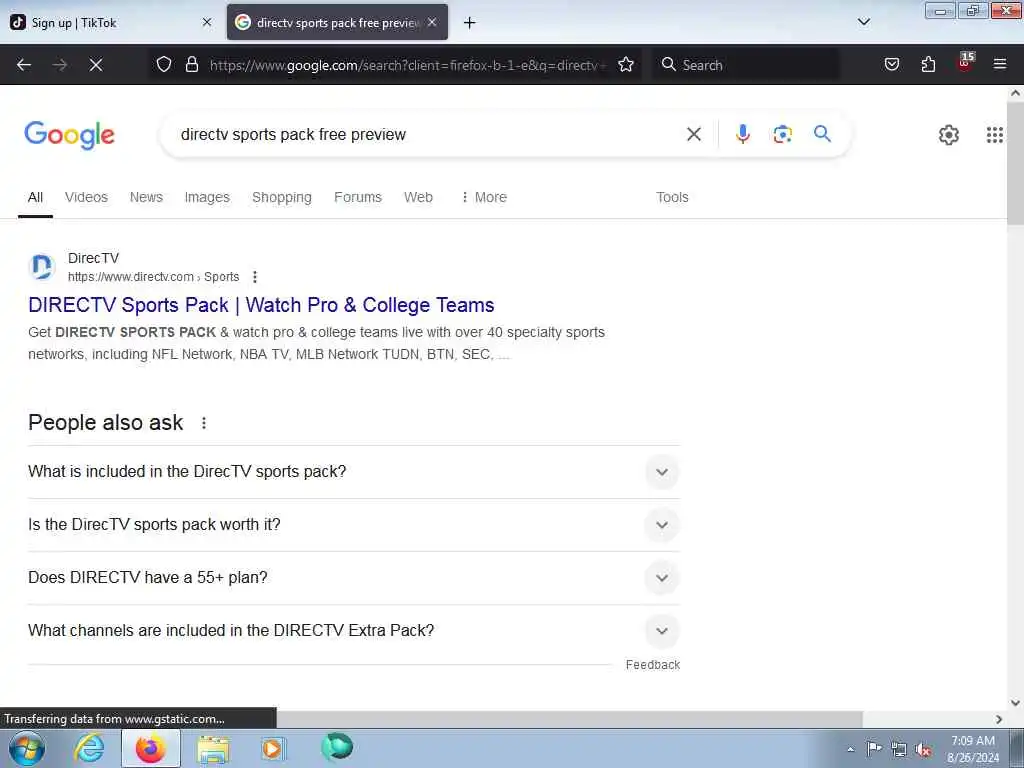
Task: Launch Internet Explorer from the taskbar
Action: pos(89,748)
